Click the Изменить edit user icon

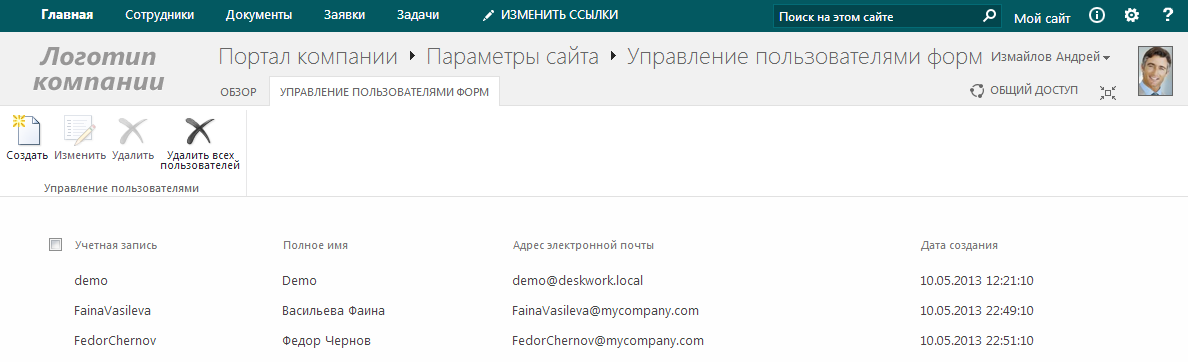click(x=80, y=130)
